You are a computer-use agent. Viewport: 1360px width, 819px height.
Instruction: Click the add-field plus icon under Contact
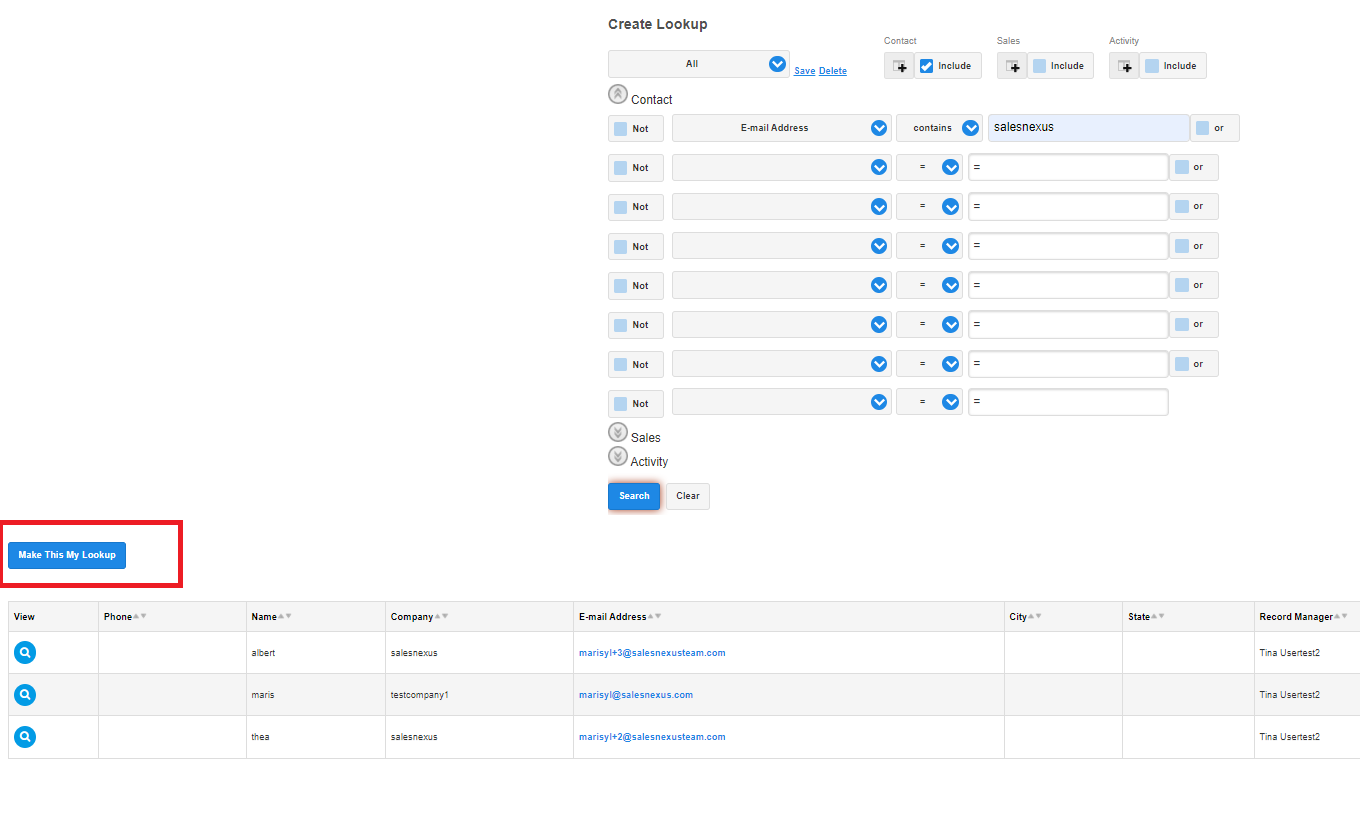[x=900, y=66]
